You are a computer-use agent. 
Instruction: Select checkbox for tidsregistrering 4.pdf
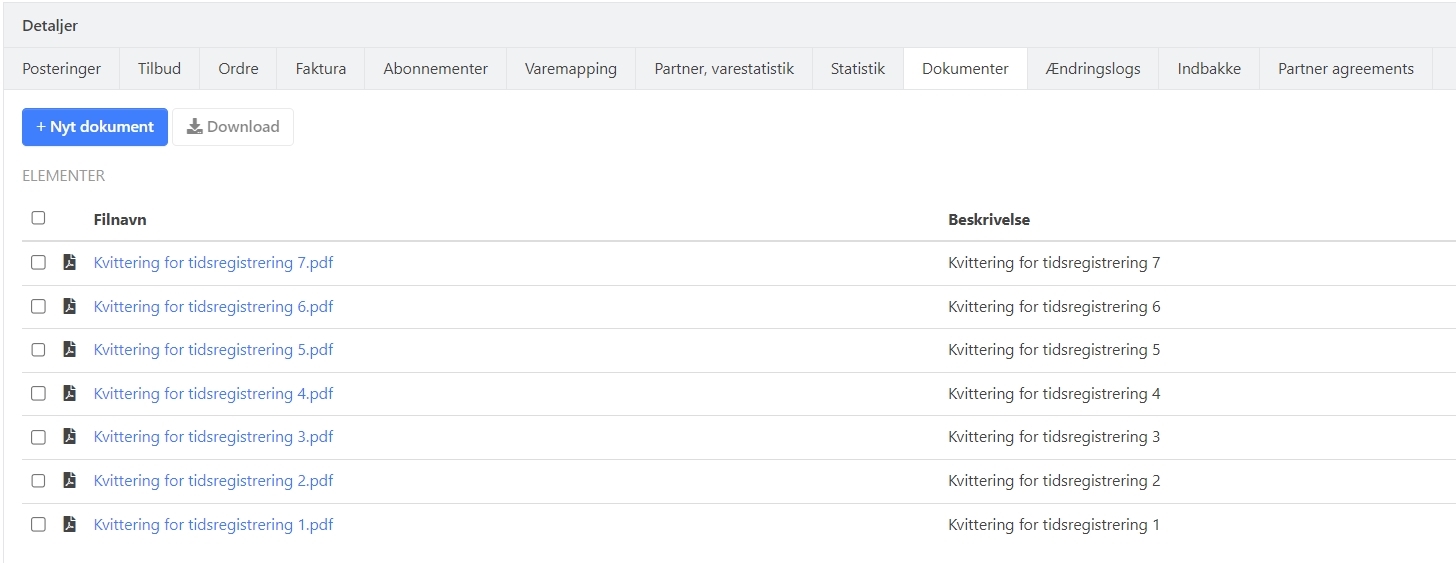click(x=38, y=393)
